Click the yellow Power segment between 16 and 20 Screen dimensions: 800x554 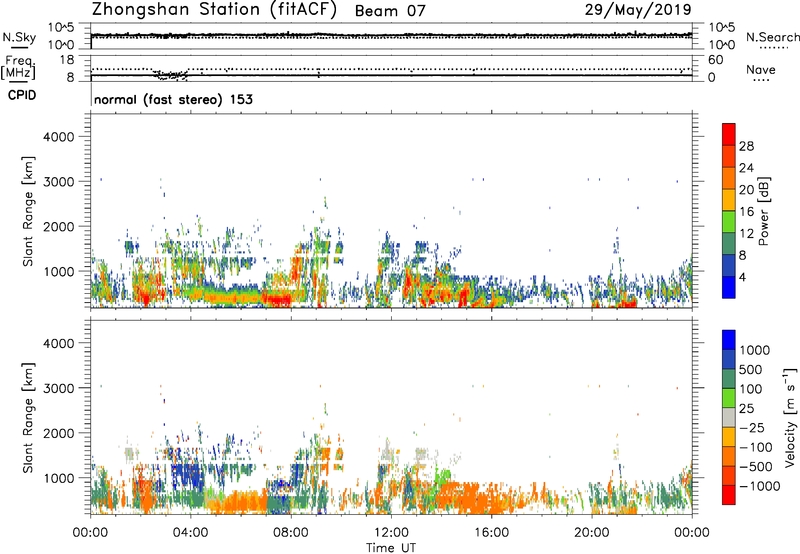click(x=729, y=200)
